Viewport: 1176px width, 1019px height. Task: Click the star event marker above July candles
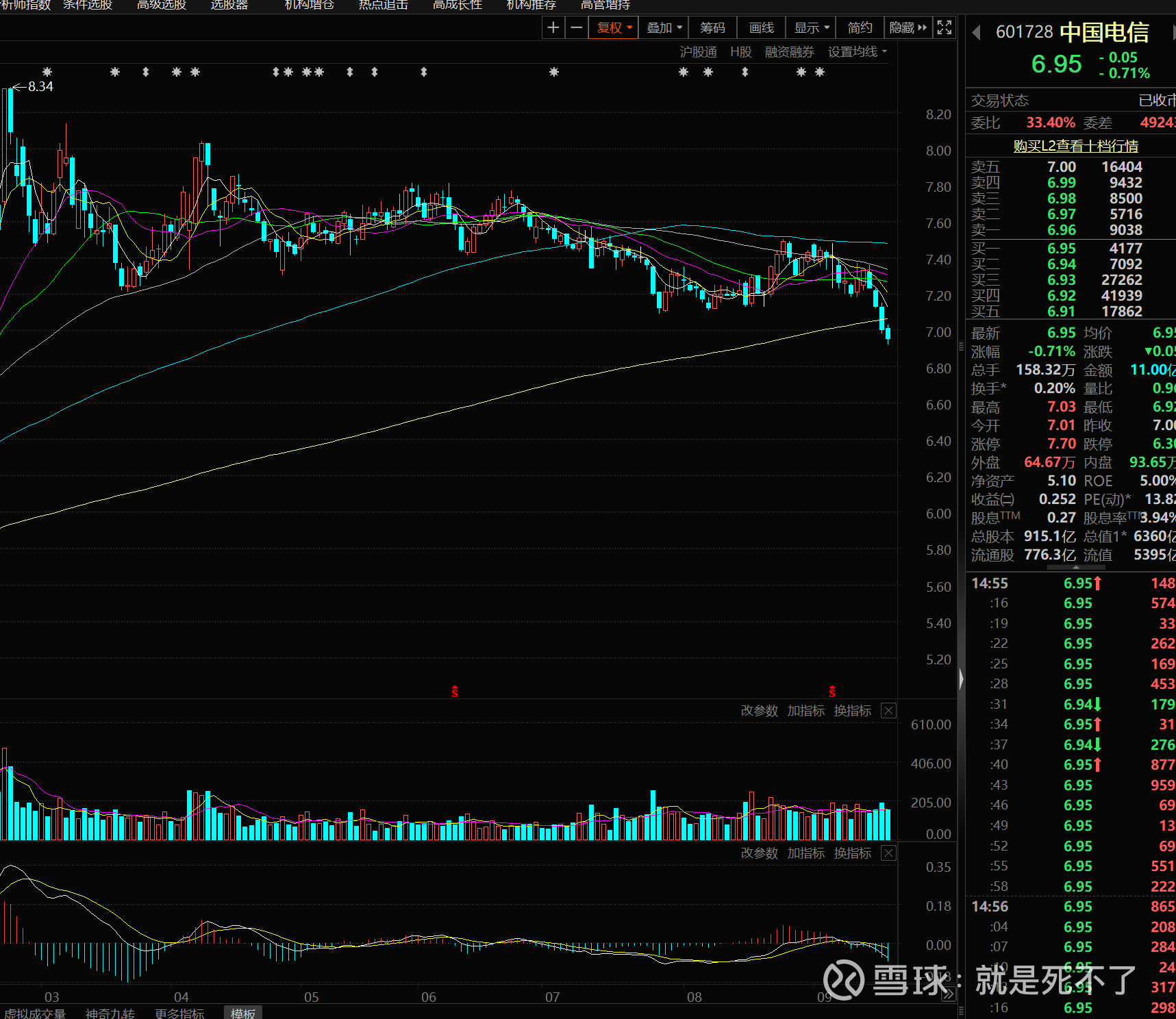[x=554, y=72]
